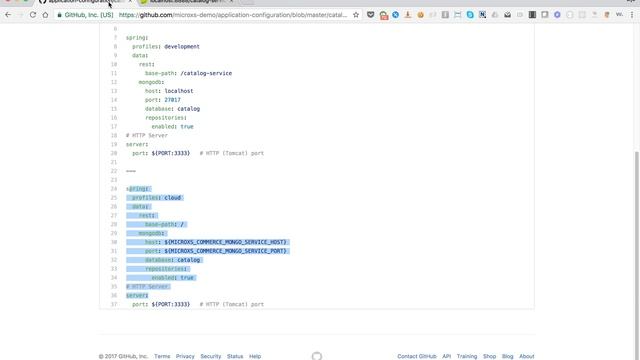This screenshot has height=360, width=640.
Task: Open the Shop footer link
Action: (489, 356)
